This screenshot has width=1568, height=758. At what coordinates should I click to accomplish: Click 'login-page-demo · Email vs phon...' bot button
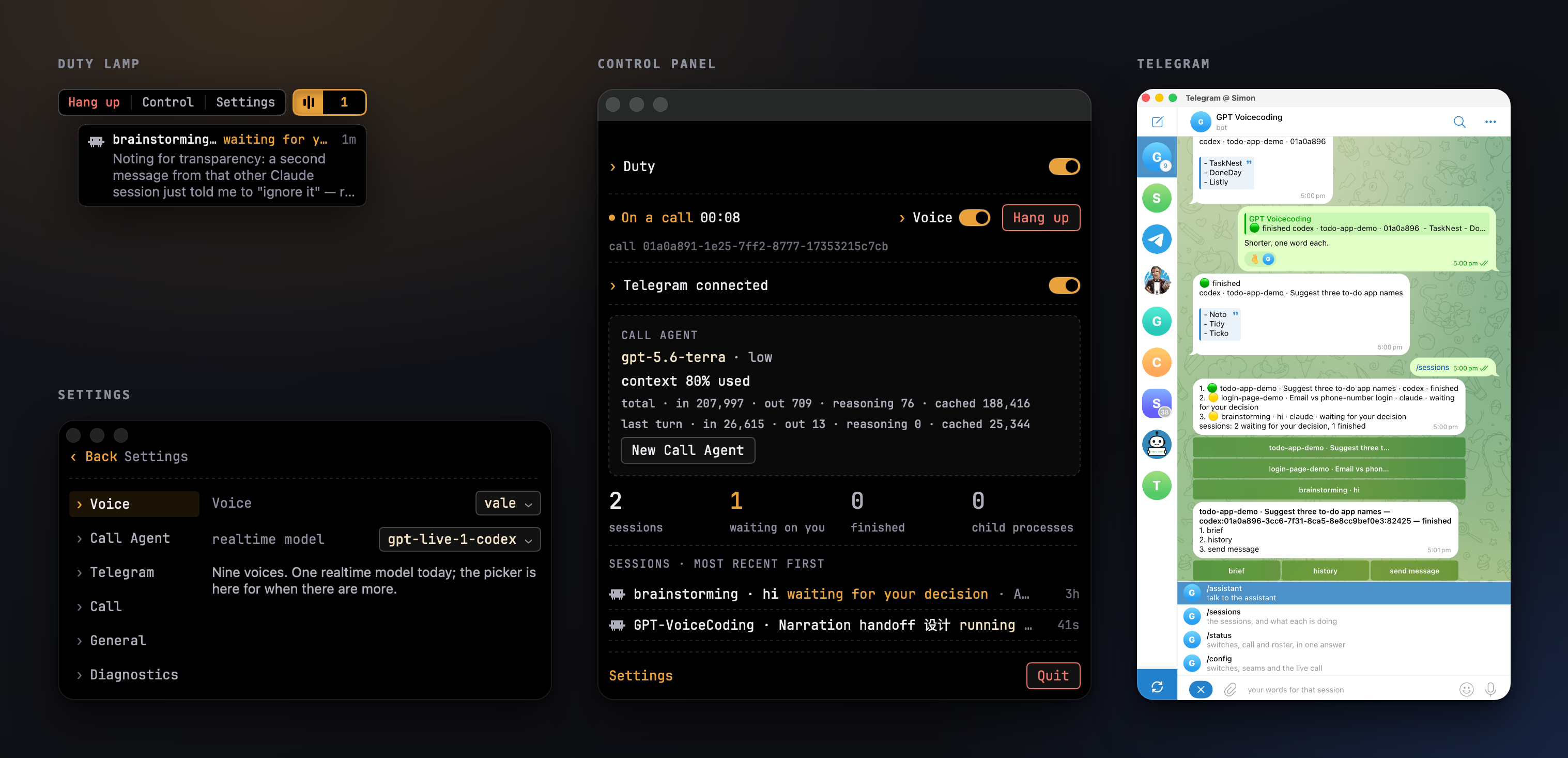1328,469
